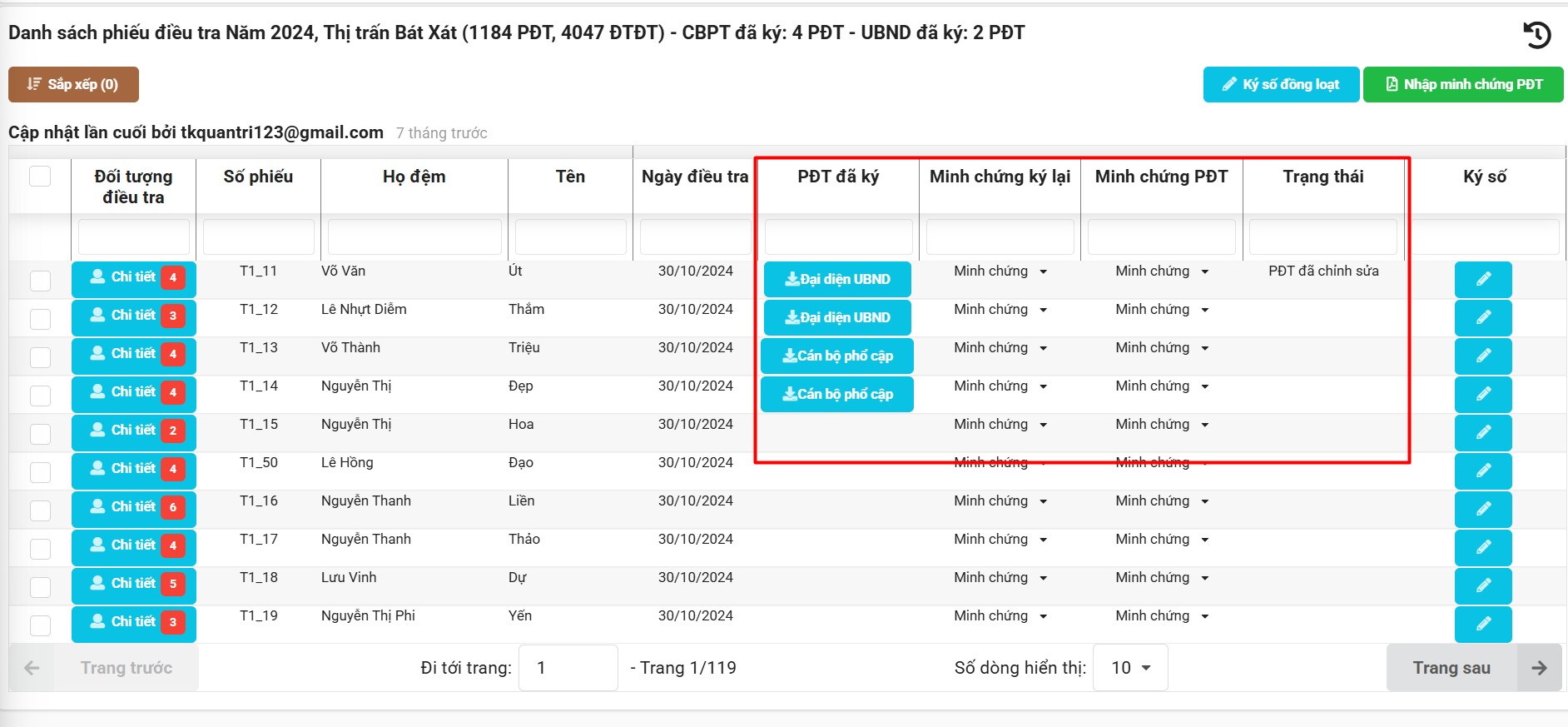Toggle the select-all header checkbox
The image size is (1568, 727).
click(40, 177)
